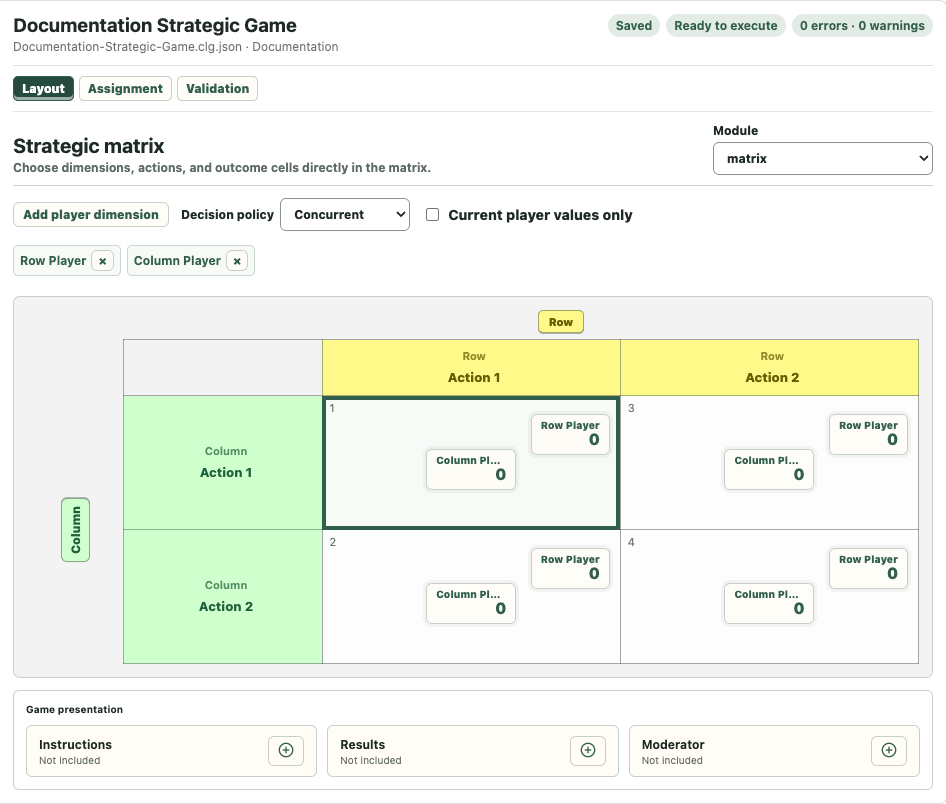Click the Moderator Not included card

tap(774, 751)
